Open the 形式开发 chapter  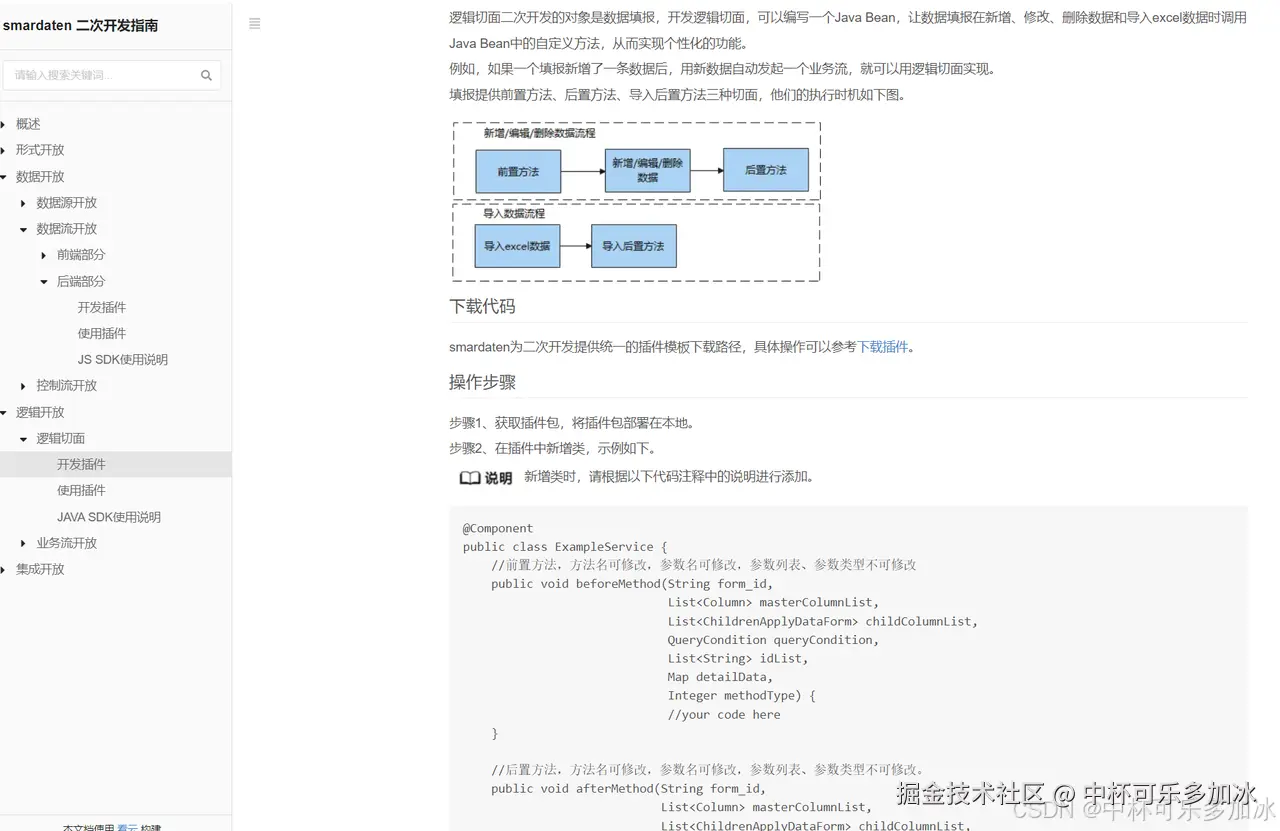(40, 150)
